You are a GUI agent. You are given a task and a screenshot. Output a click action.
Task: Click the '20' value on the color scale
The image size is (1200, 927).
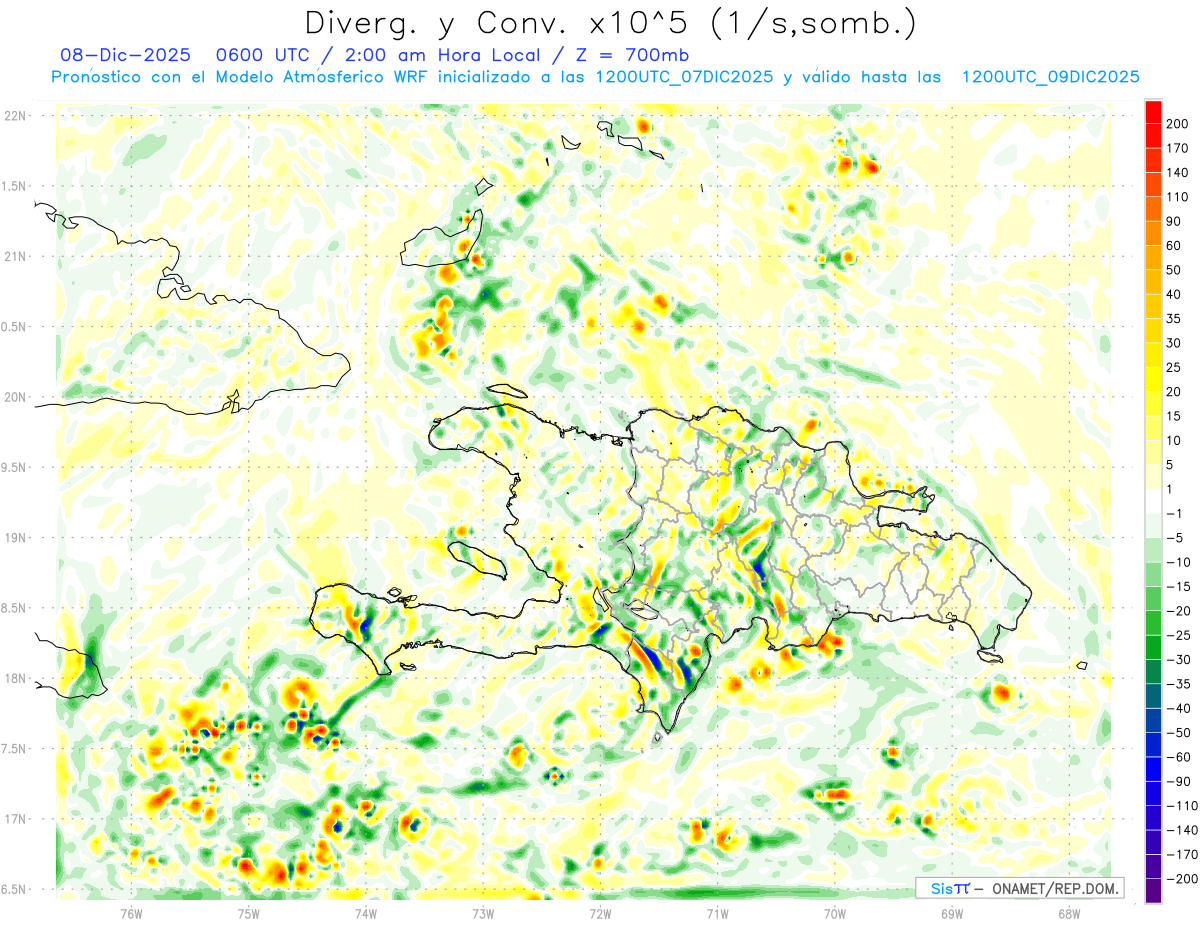pos(1174,392)
